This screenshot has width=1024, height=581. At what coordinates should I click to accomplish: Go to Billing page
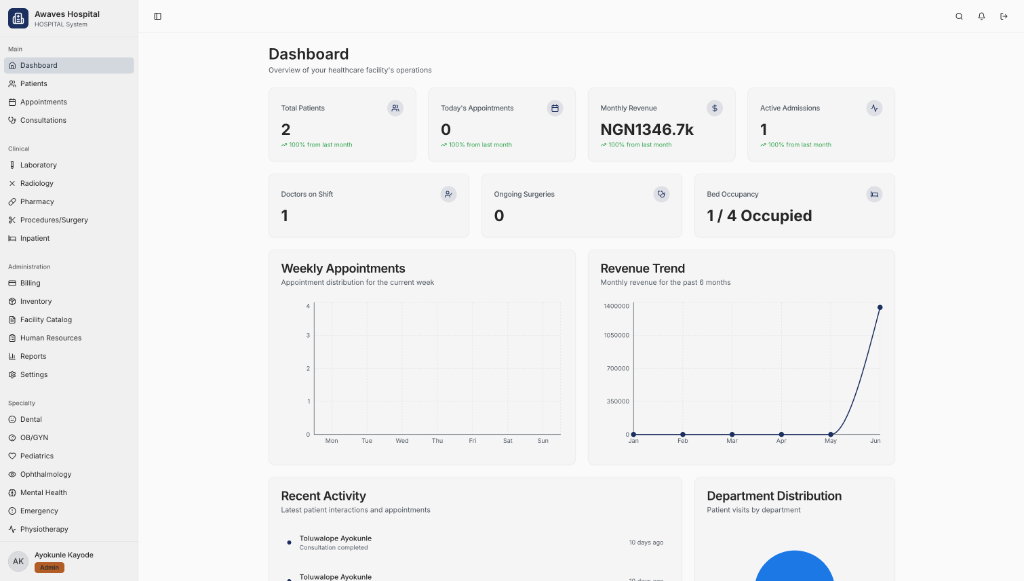[x=69, y=283]
